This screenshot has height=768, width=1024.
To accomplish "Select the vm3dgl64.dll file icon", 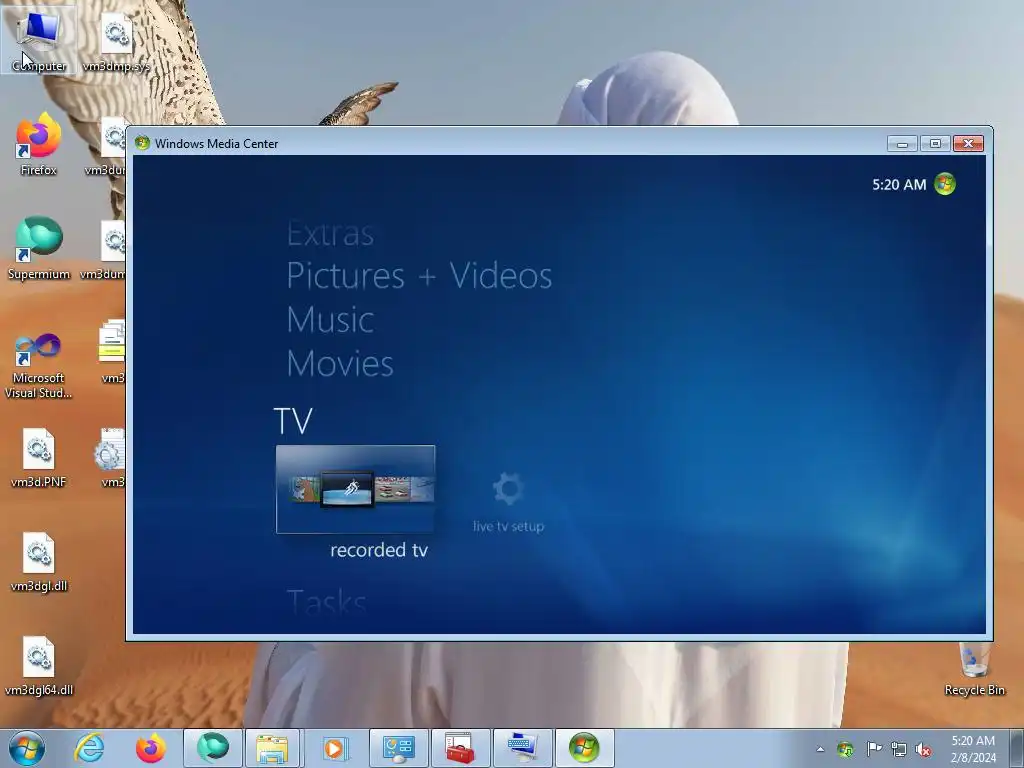I will (39, 666).
